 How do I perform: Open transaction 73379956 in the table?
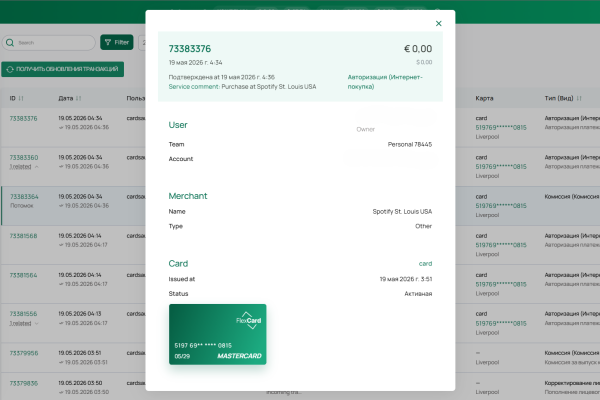click(x=24, y=353)
